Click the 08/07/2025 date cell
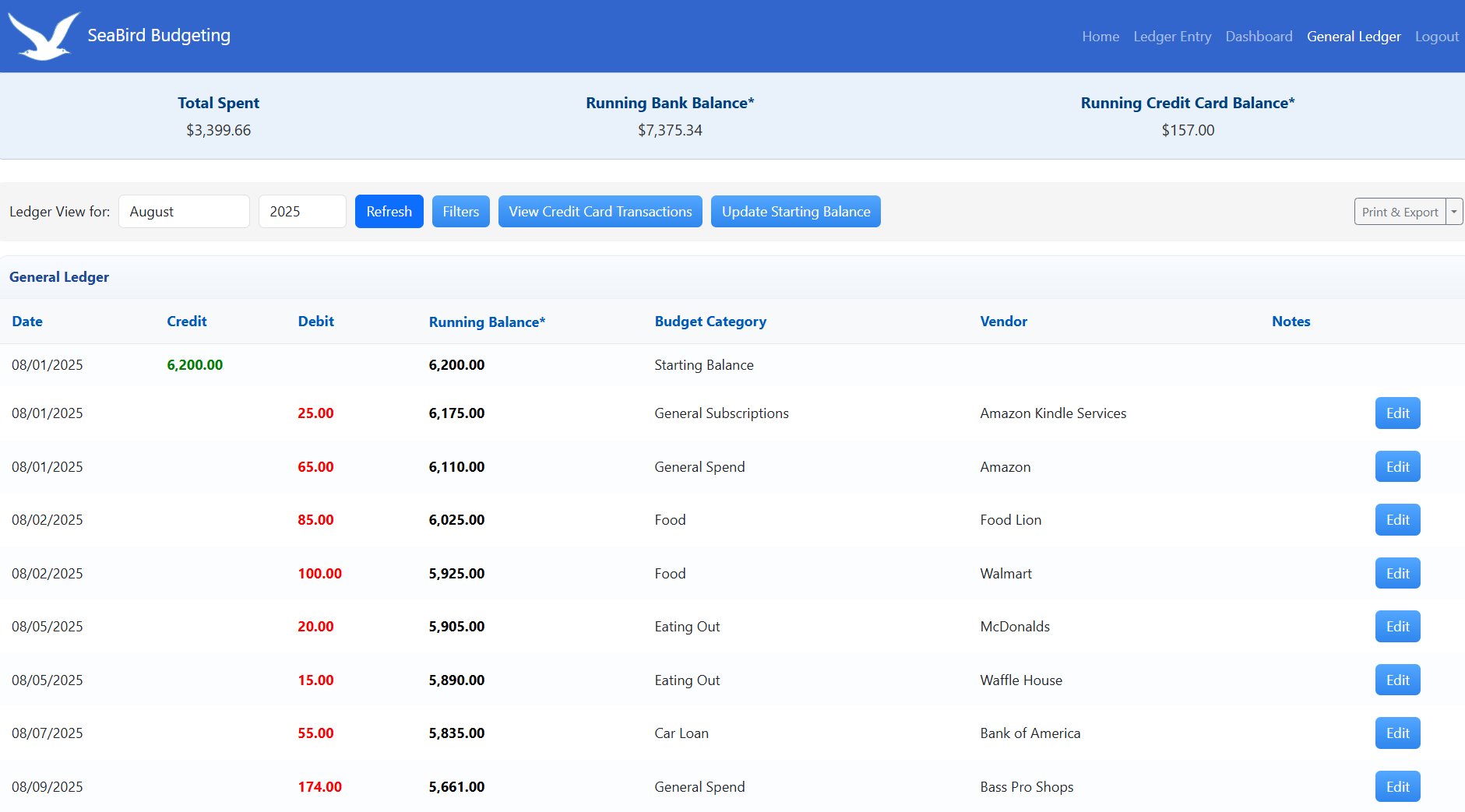1465x812 pixels. (48, 733)
